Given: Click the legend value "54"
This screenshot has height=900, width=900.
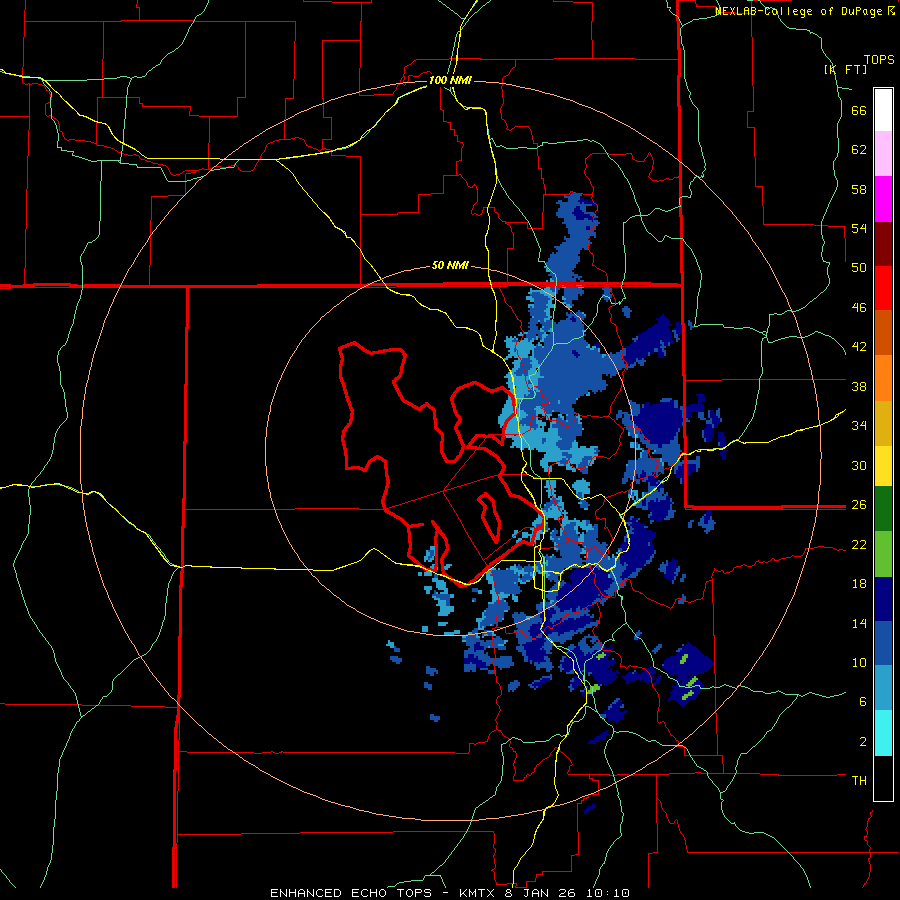Looking at the screenshot, I should [859, 228].
